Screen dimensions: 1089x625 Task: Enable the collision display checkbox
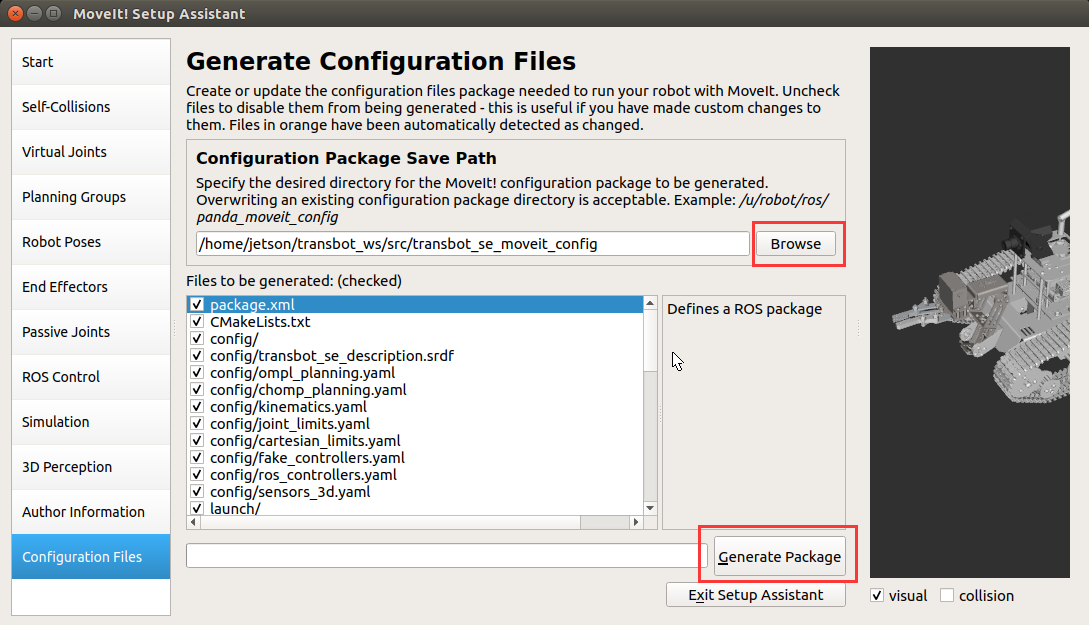(x=947, y=596)
